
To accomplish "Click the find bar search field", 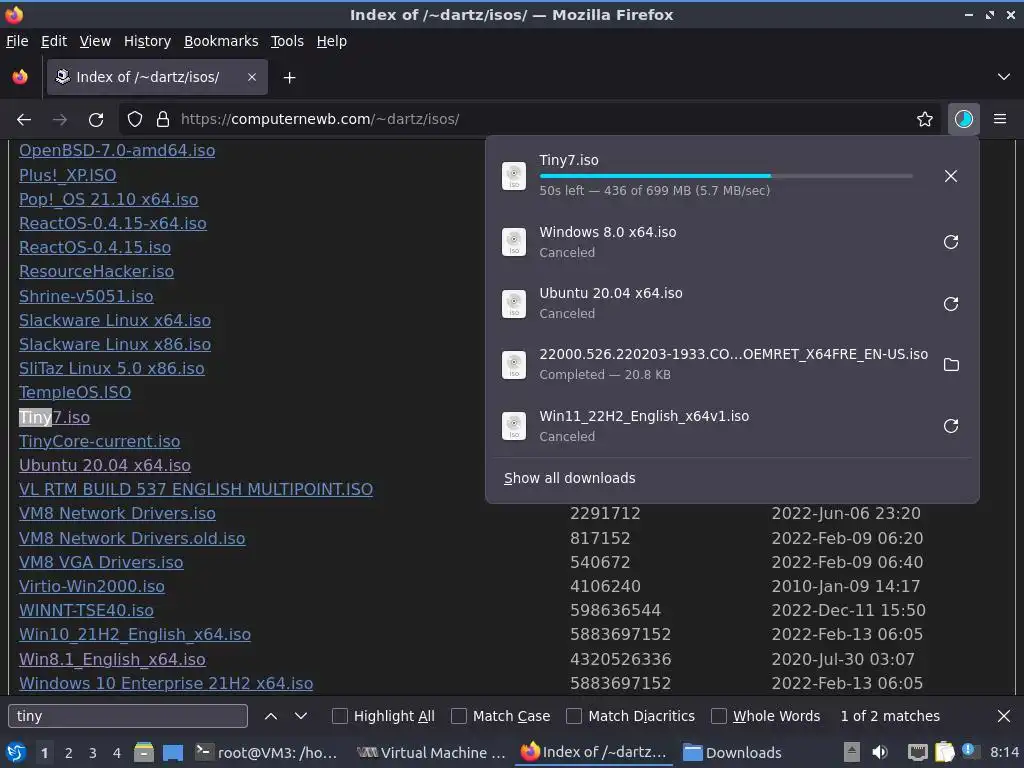I will tap(128, 716).
